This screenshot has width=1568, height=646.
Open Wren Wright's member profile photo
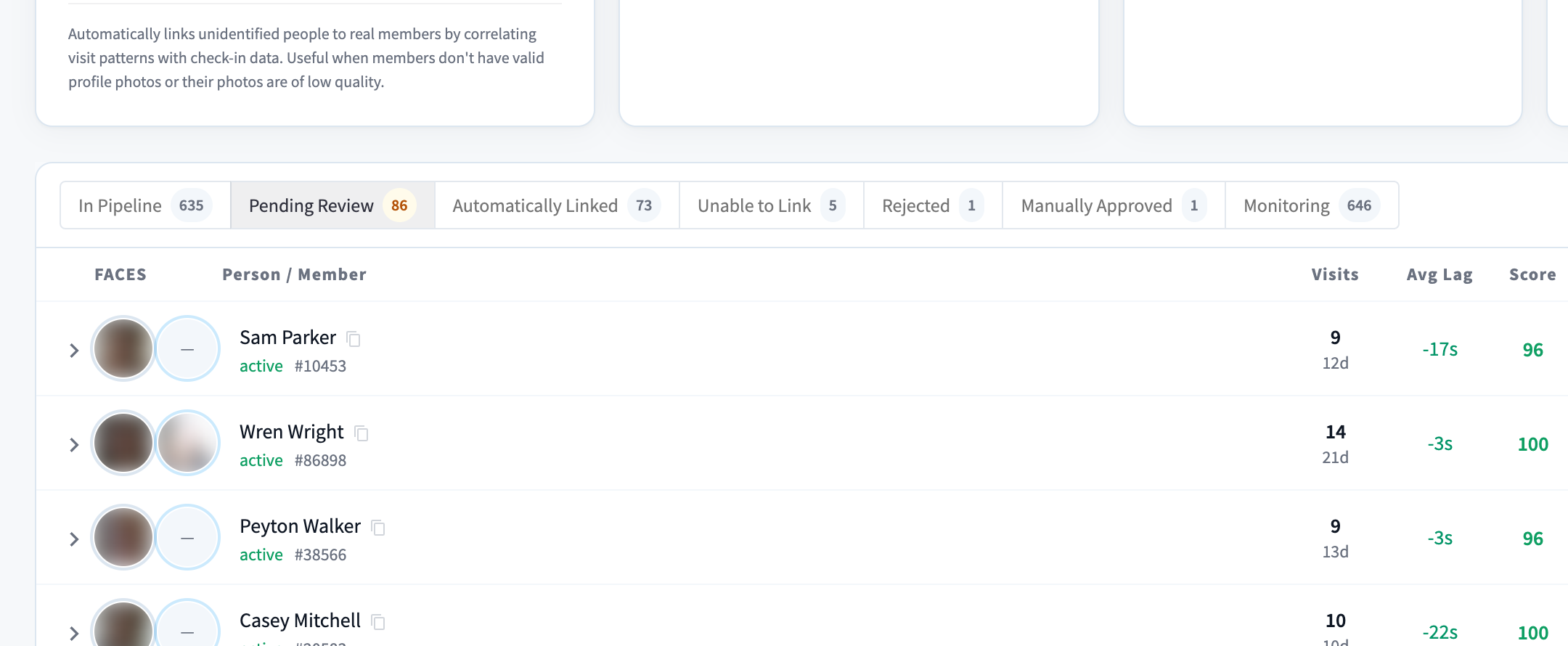tap(187, 443)
